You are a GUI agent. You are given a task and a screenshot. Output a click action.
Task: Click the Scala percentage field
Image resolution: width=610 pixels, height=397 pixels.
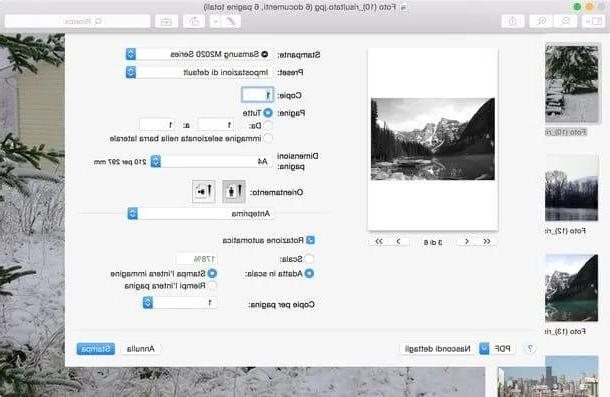click(196, 259)
